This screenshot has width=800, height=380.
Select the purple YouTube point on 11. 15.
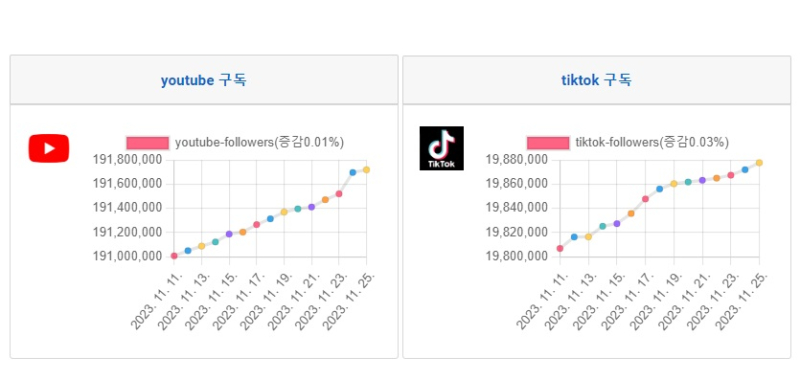[x=229, y=234]
